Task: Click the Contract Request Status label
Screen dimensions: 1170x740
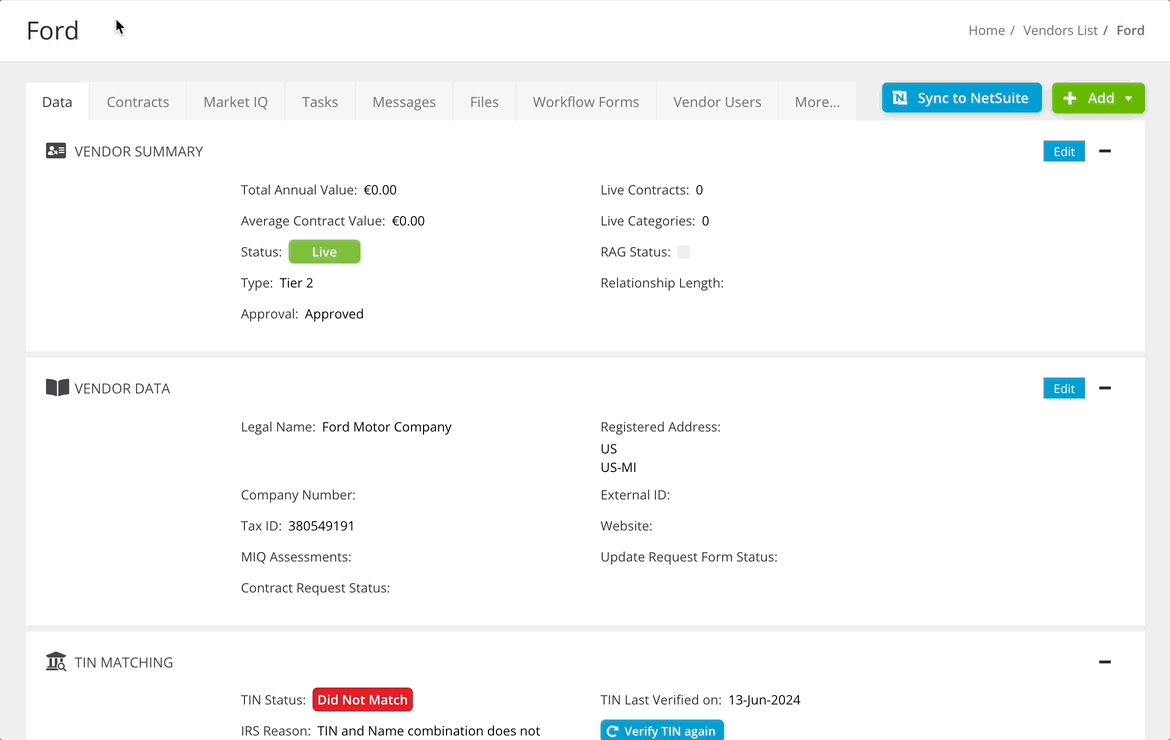Action: coord(315,588)
